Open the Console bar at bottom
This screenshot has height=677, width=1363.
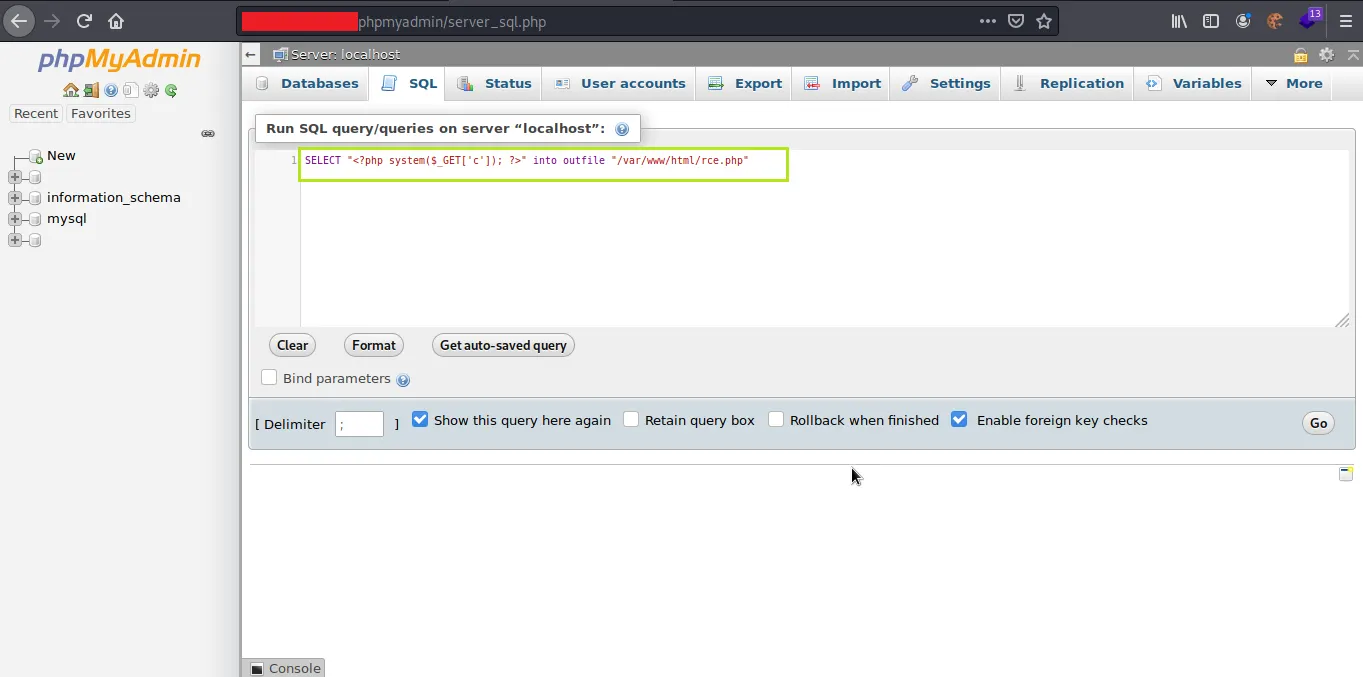pos(284,668)
